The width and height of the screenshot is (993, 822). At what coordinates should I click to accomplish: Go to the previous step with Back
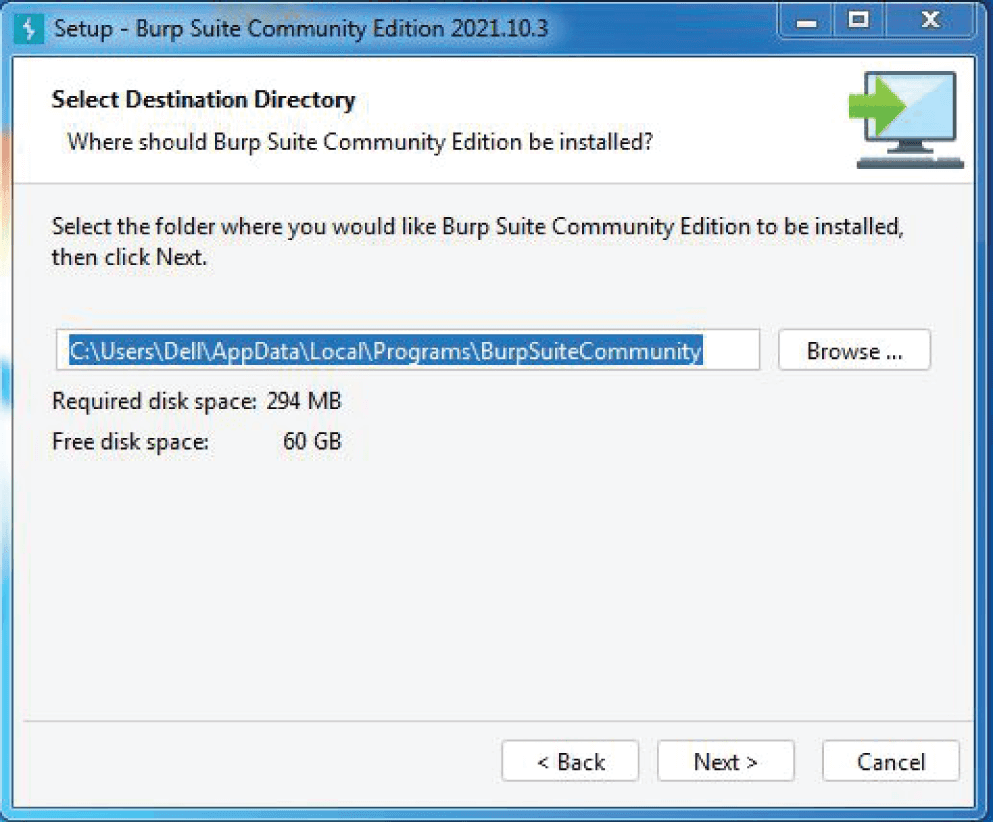(570, 762)
